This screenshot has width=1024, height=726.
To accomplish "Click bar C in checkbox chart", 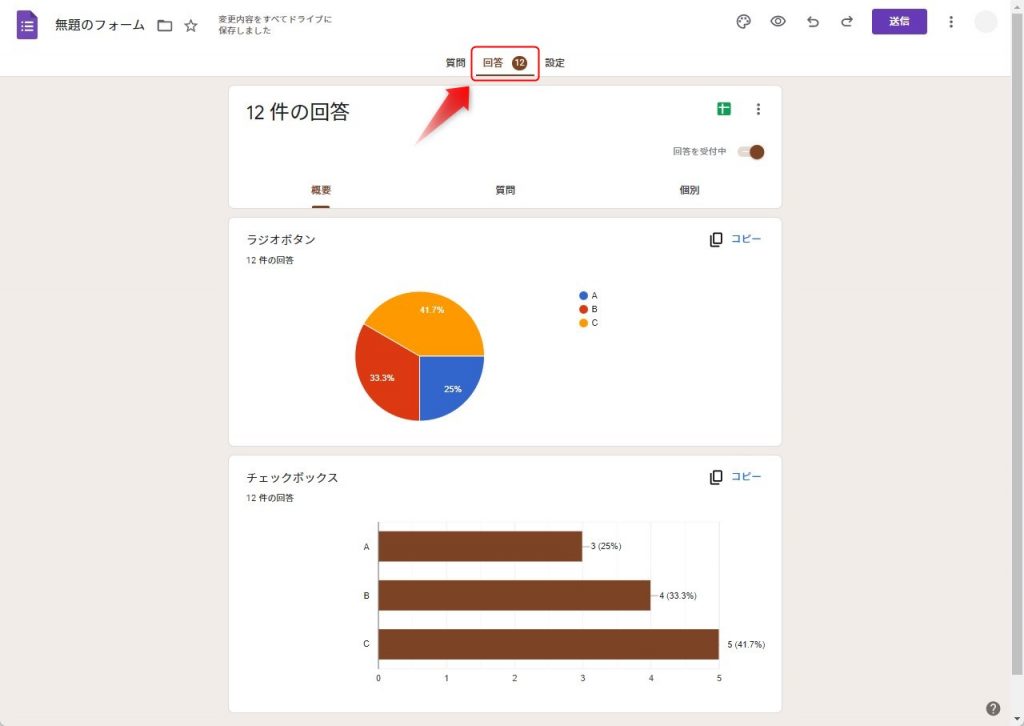I will 549,644.
